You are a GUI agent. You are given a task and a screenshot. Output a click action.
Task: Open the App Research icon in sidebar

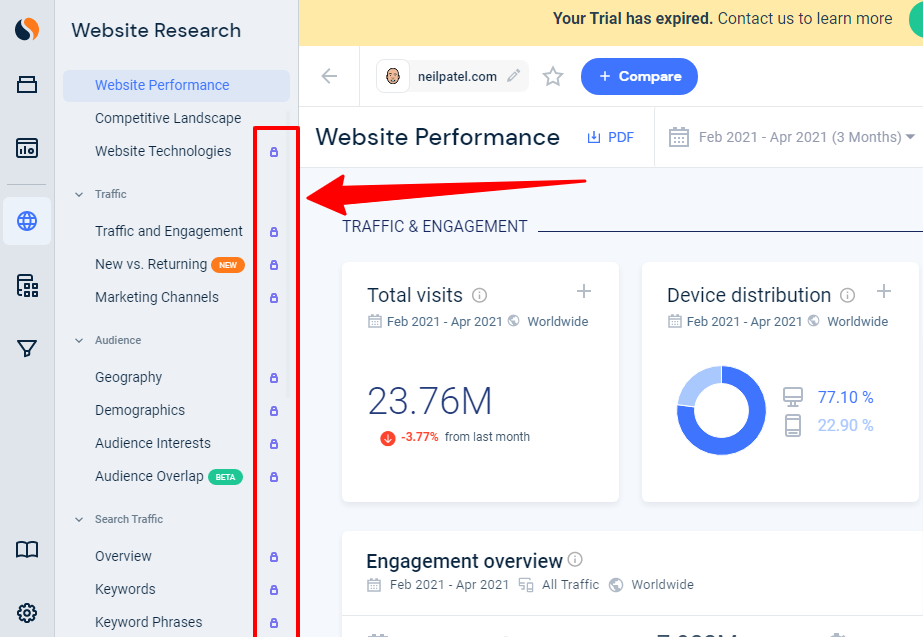27,285
